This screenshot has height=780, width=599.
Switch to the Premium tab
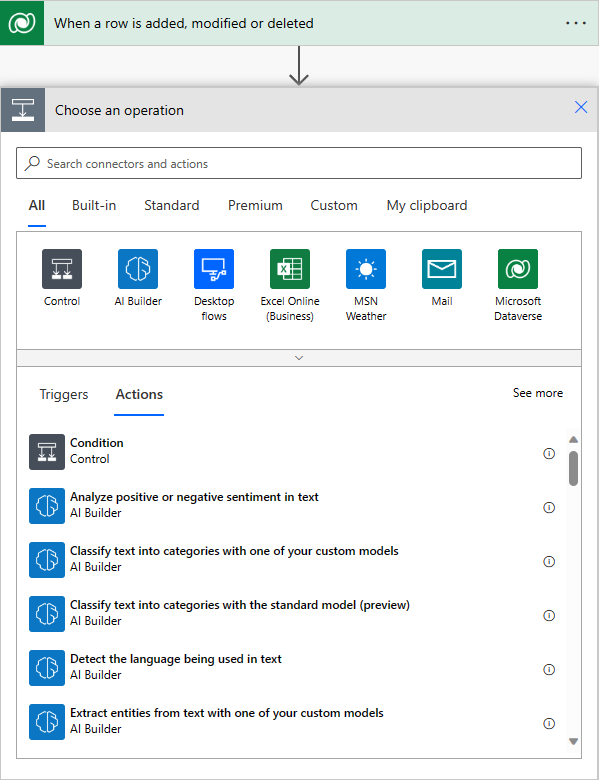click(x=255, y=205)
